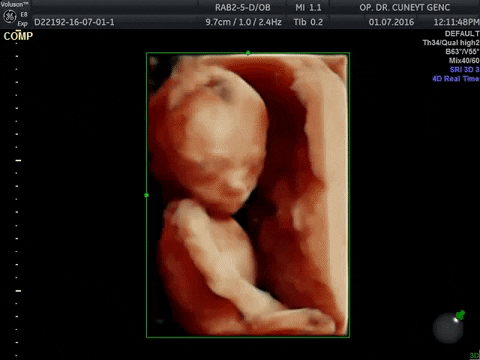
Task: Select the top green render box handle
Action: point(248,53)
